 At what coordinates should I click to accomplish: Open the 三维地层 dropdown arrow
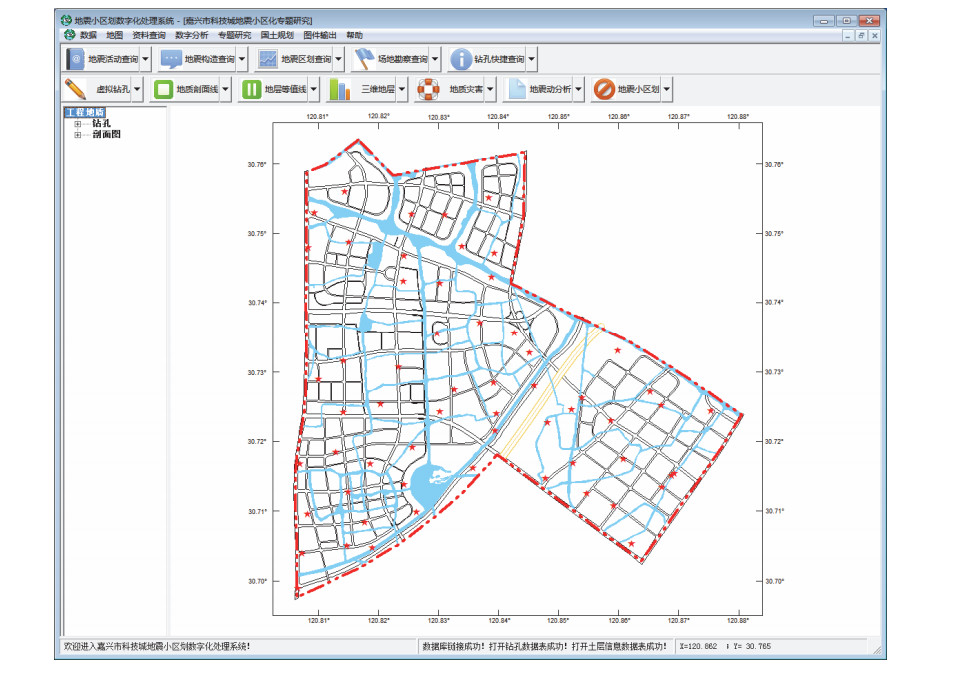pyautogui.click(x=402, y=89)
